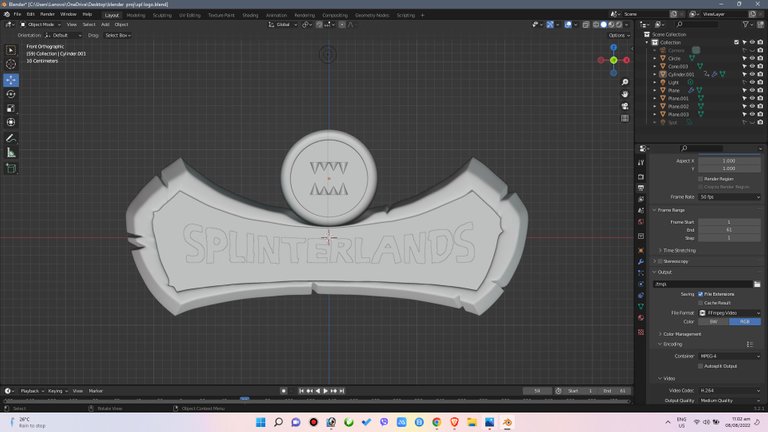Click the BW color mode button

coord(714,322)
